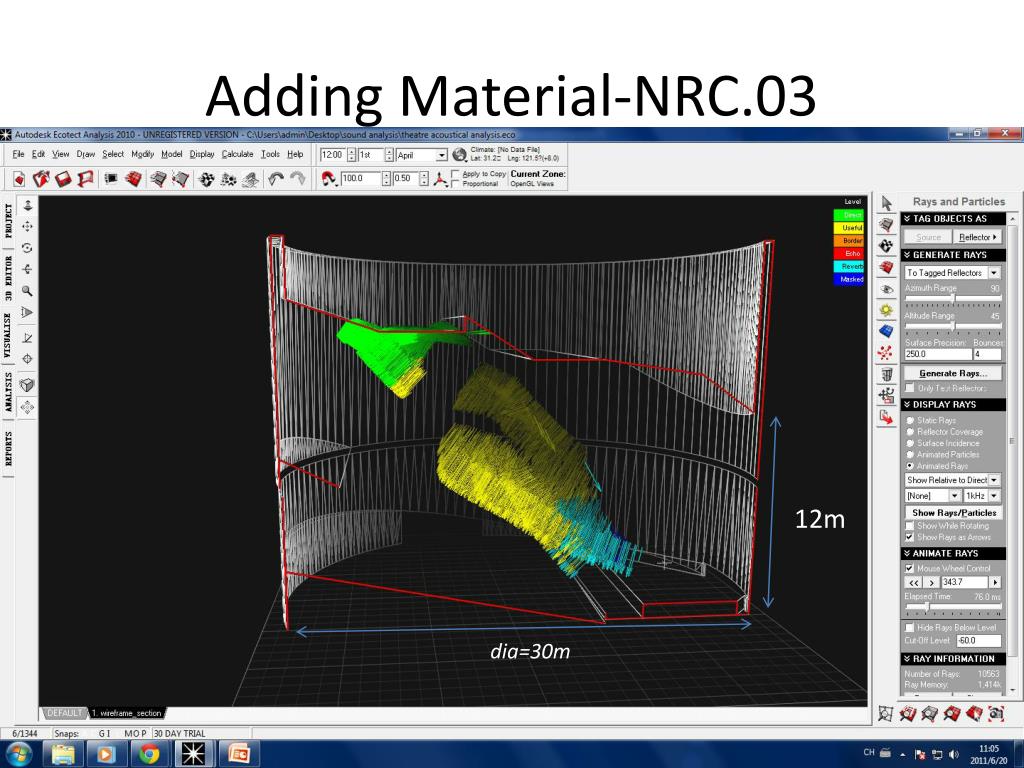Open the 1kHz frequency dropdown

[993, 496]
